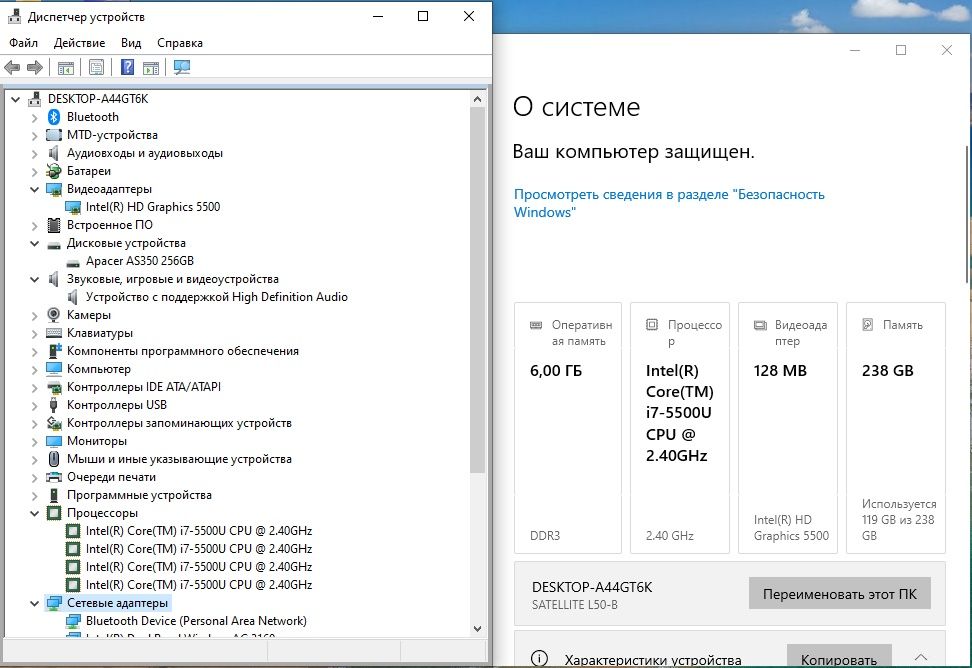Expand the Мониторы tree node
The image size is (972, 668).
tap(35, 441)
